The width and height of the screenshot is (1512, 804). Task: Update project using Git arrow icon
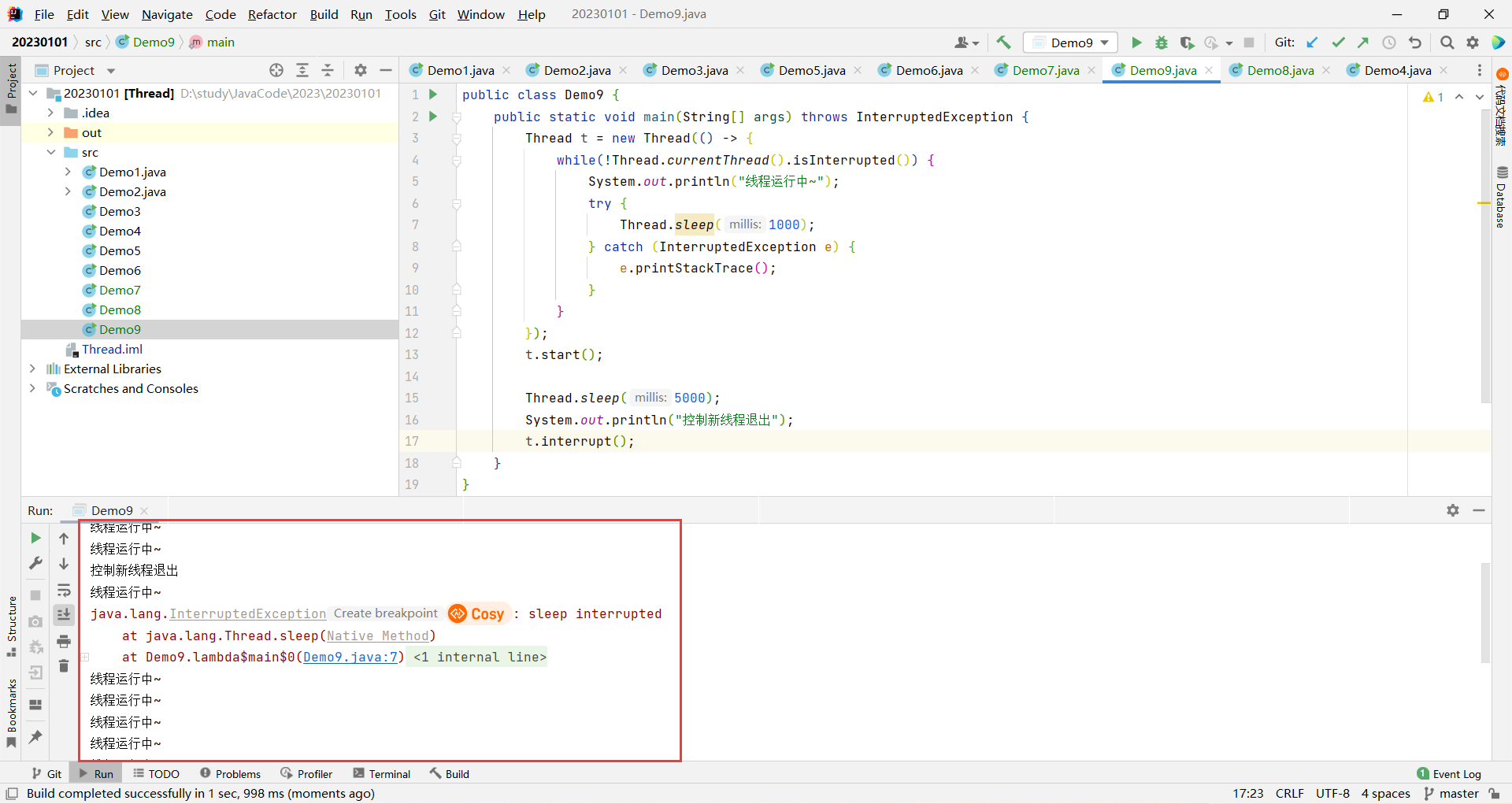(1312, 43)
